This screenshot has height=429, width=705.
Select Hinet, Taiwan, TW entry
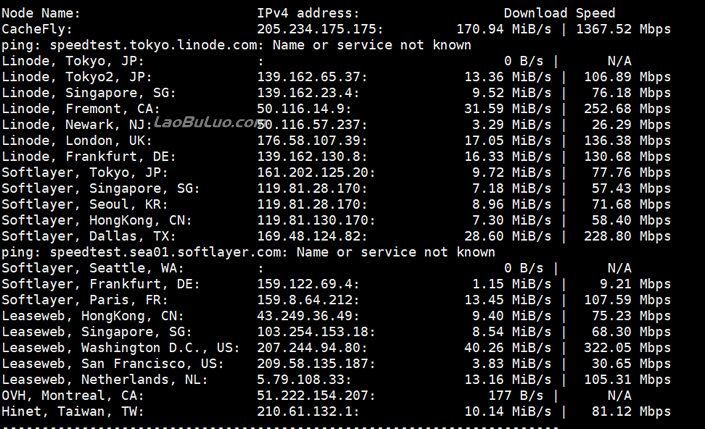(x=72, y=412)
